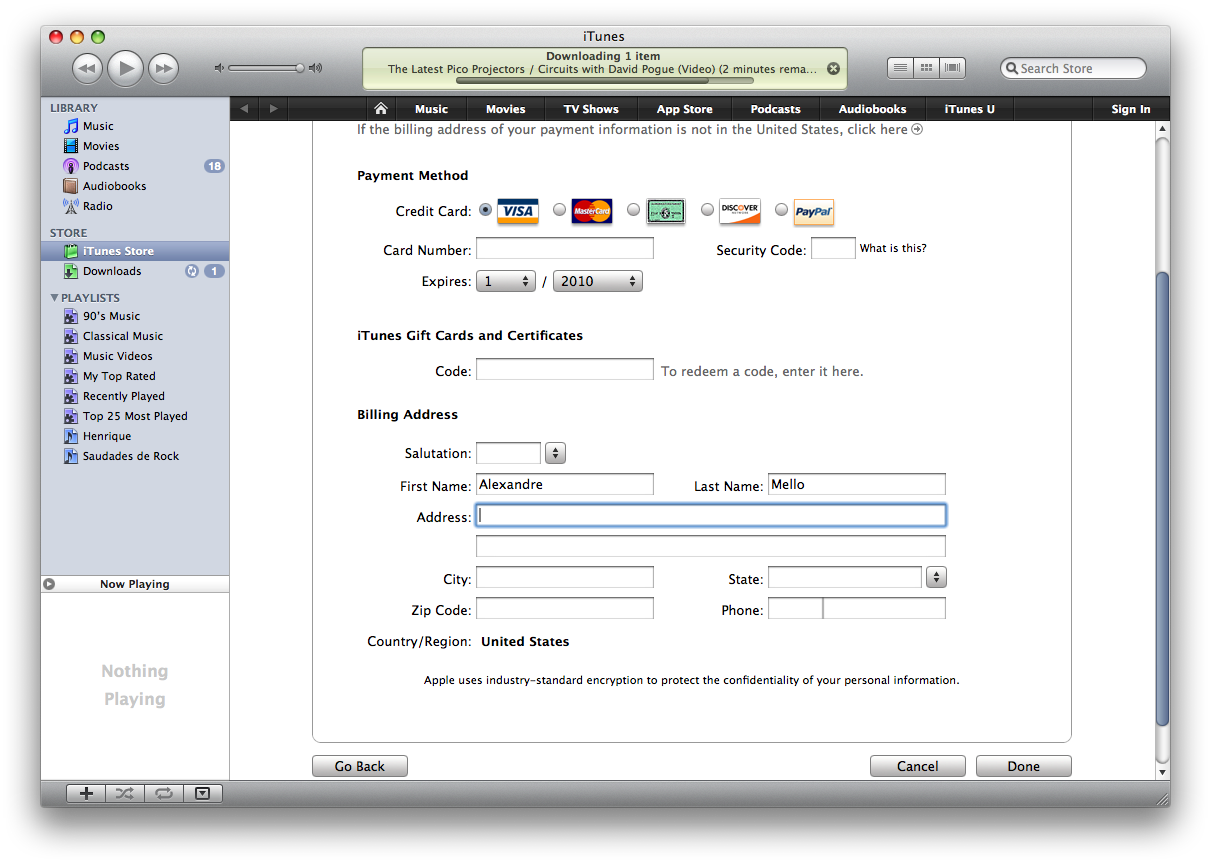Click the store back arrow
This screenshot has width=1211, height=863.
pos(244,109)
